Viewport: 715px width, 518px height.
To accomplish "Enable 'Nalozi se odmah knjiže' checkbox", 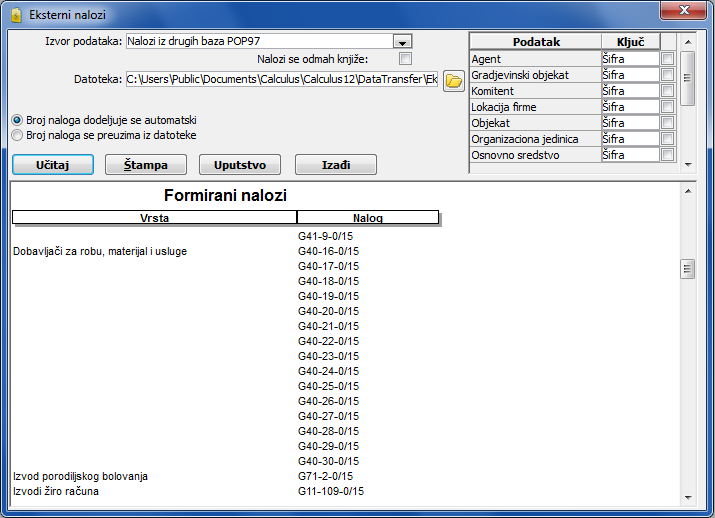I will tap(405, 59).
